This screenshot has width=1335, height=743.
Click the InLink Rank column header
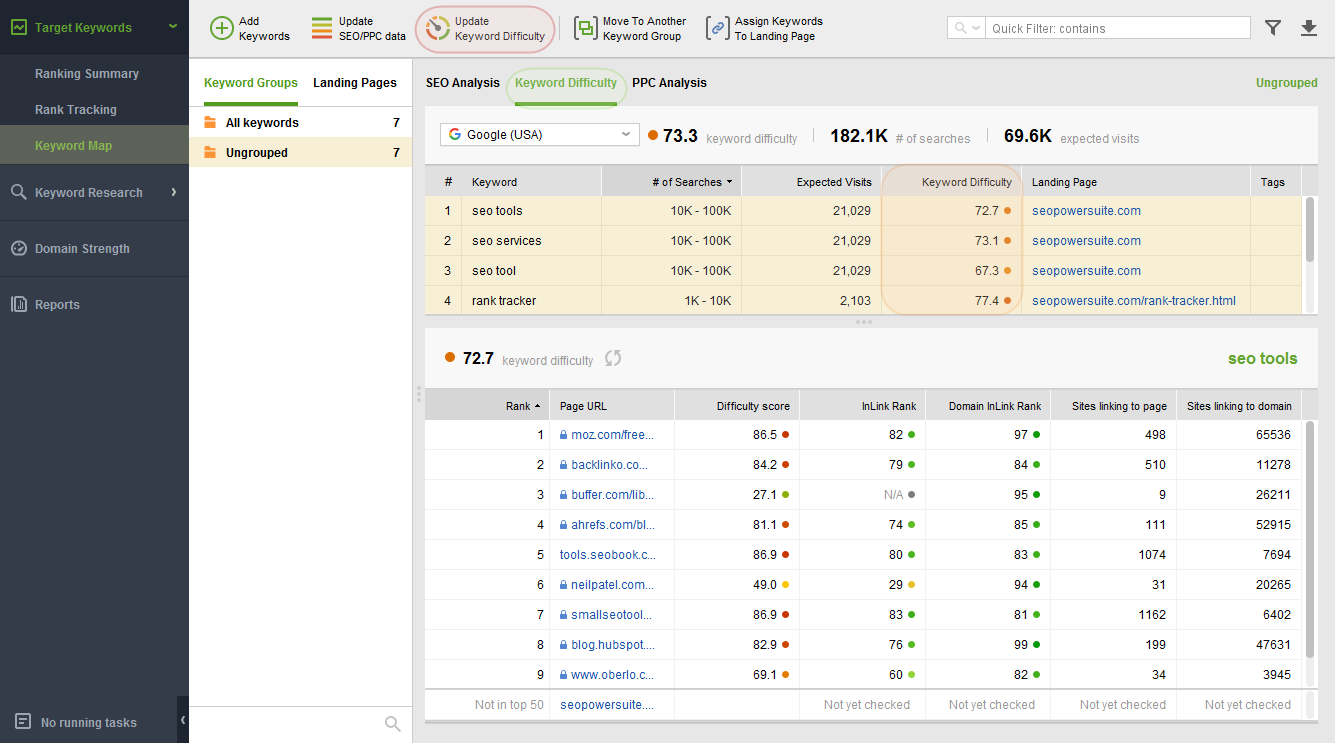862,406
